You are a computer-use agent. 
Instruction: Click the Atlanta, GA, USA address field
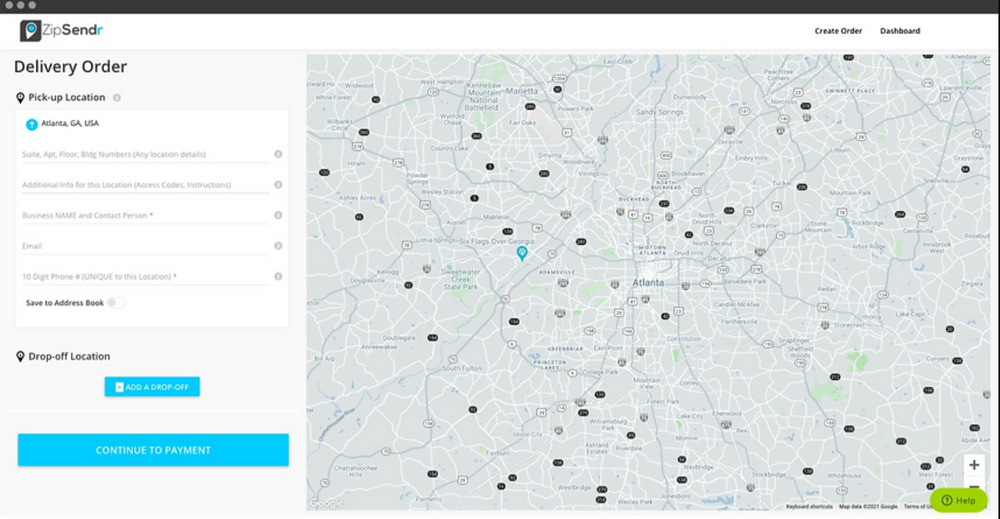tap(70, 123)
